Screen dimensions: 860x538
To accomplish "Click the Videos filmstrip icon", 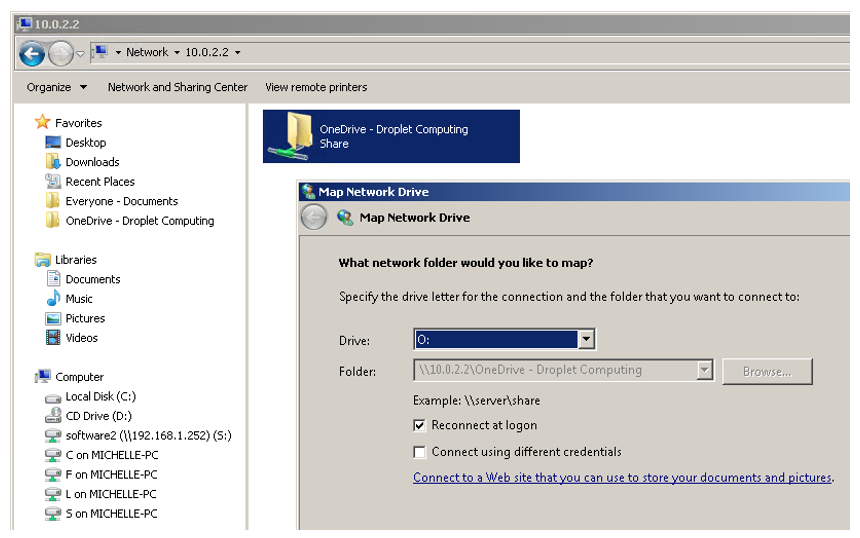I will pos(53,337).
